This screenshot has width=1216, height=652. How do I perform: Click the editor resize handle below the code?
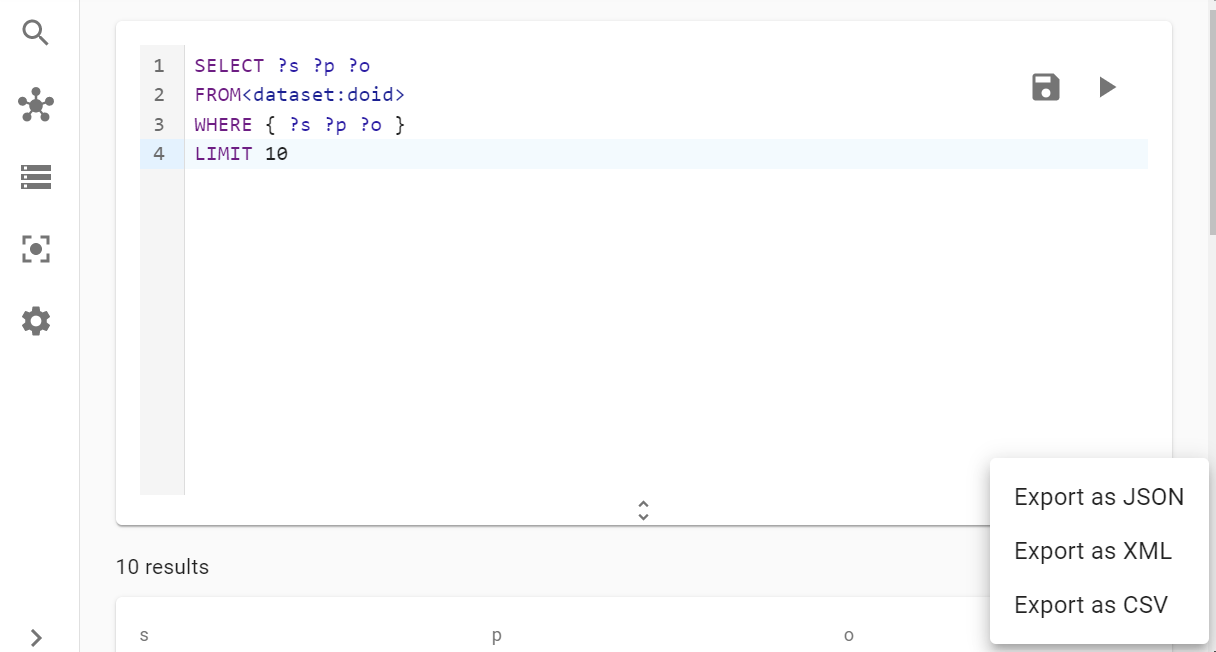coord(643,510)
